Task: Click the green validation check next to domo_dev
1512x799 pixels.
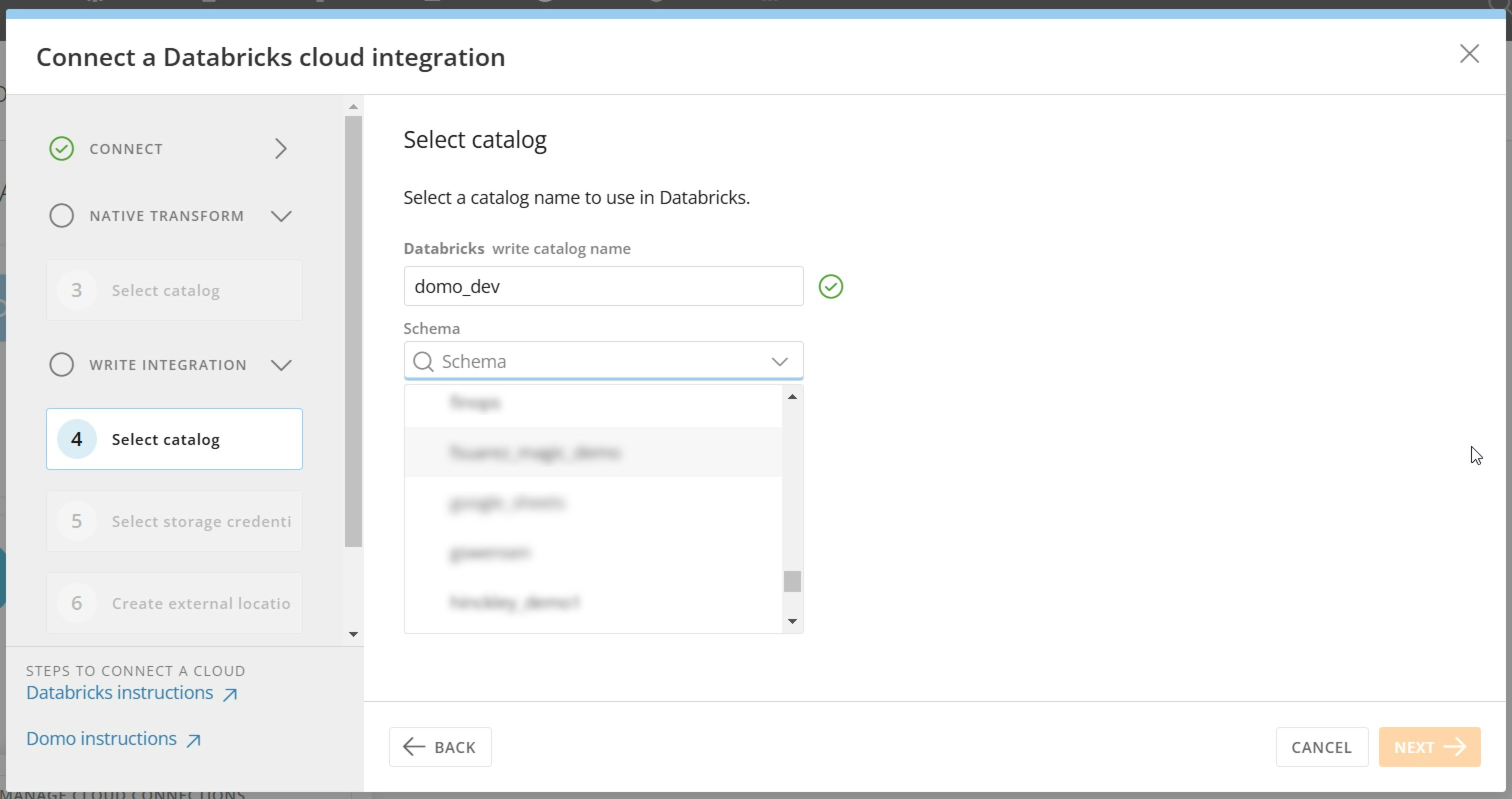Action: pos(830,286)
